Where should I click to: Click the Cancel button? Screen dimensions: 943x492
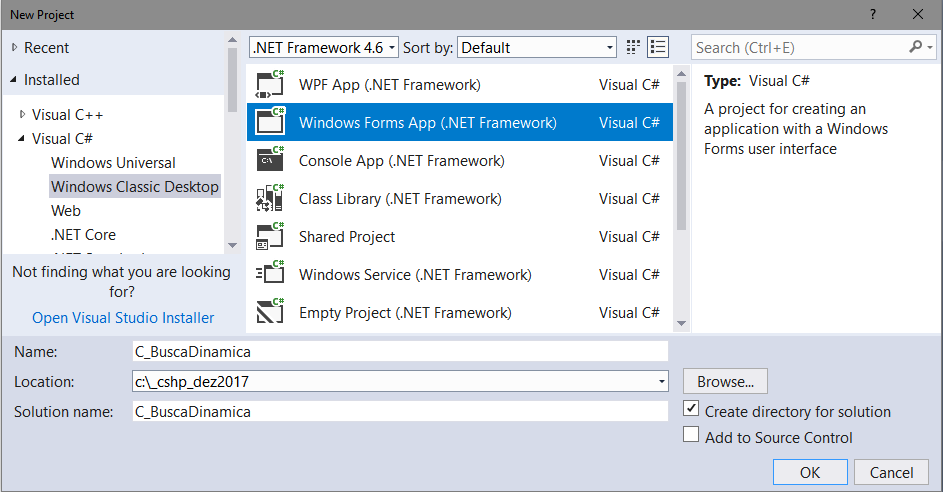[x=891, y=472]
